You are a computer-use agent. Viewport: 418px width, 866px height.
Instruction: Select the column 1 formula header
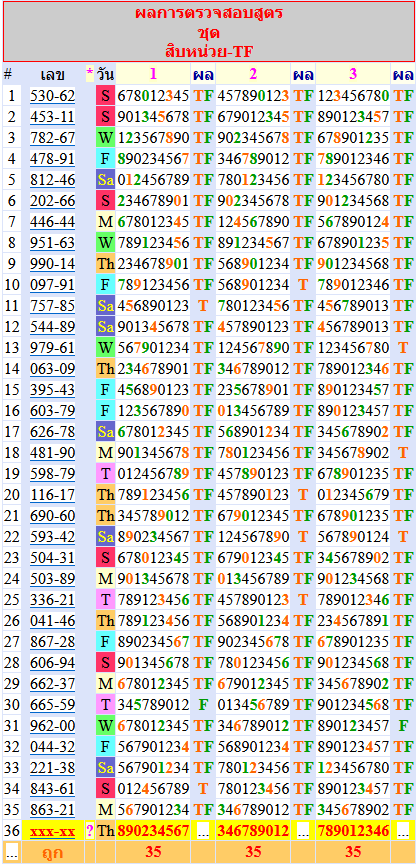(x=153, y=73)
